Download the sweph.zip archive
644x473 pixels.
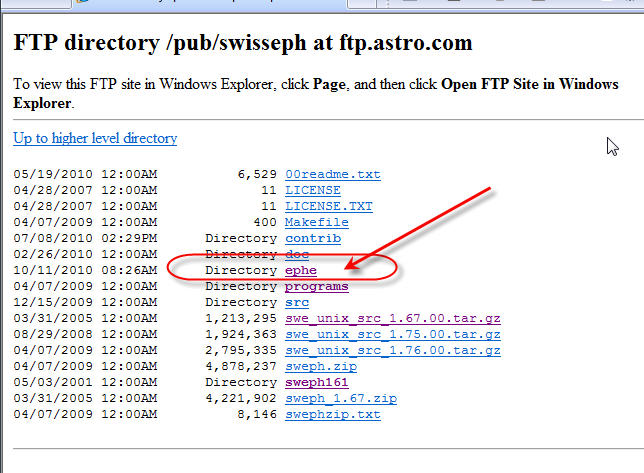click(320, 366)
